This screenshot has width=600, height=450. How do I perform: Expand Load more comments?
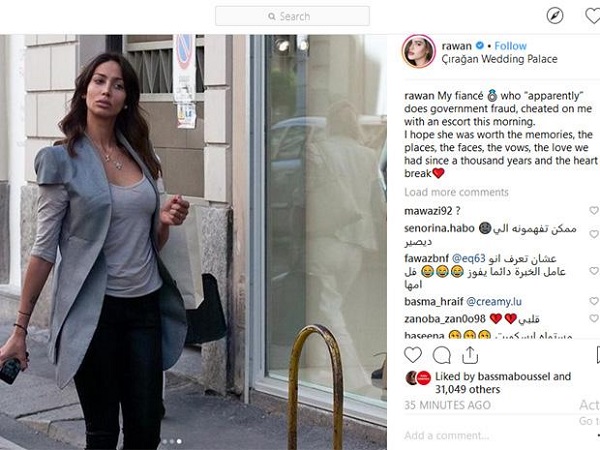[x=456, y=192]
